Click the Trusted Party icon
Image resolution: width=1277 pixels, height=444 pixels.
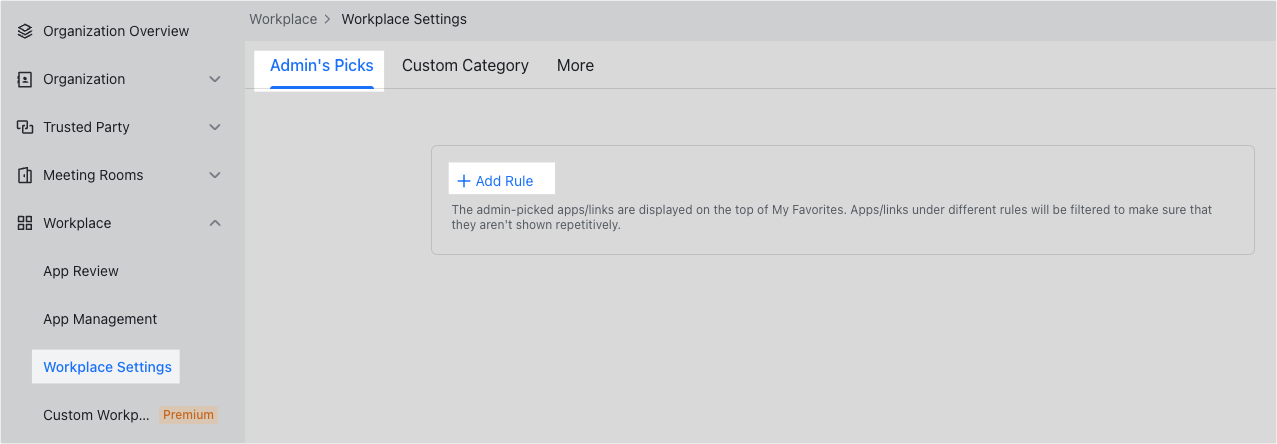[25, 127]
